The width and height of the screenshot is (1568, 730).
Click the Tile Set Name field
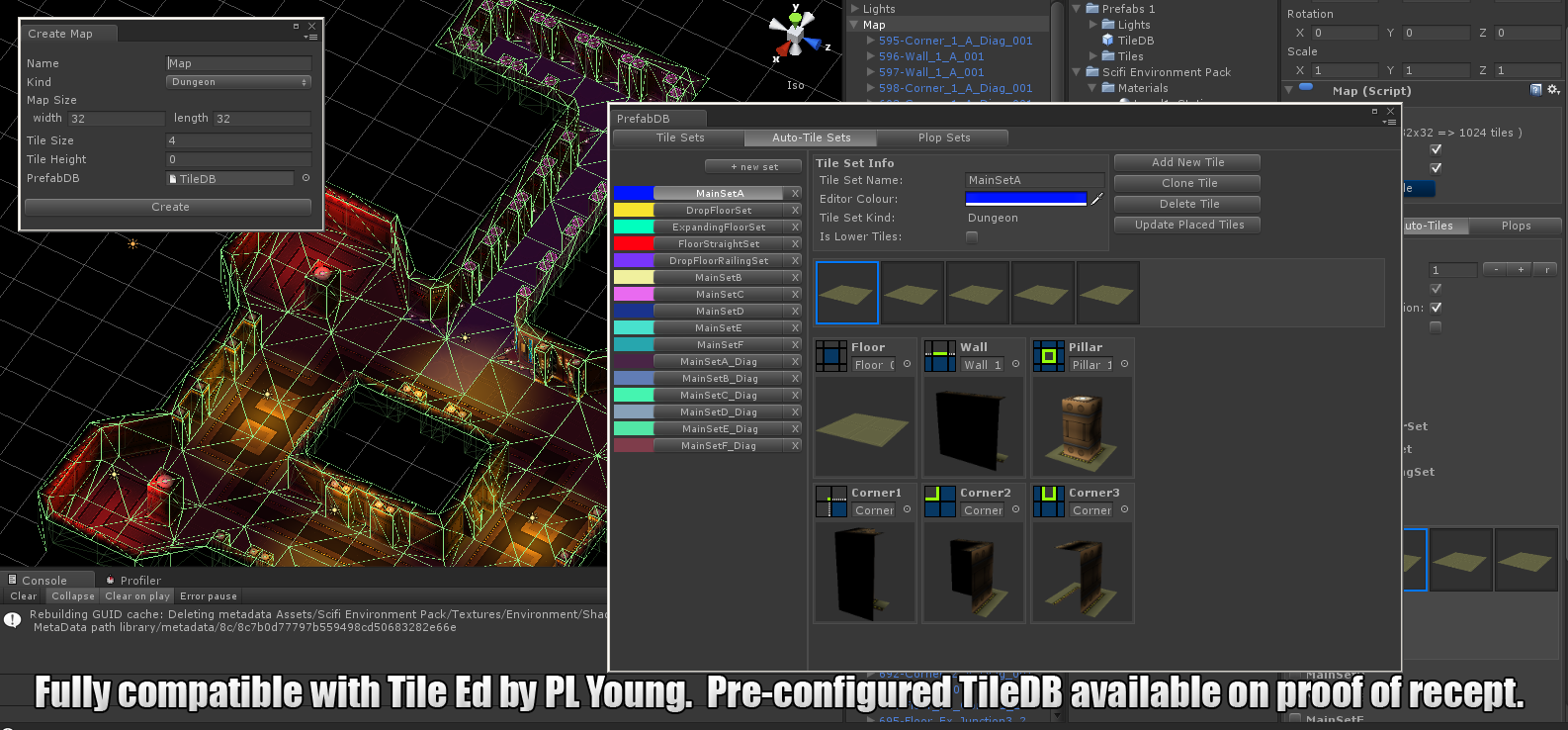click(1034, 180)
